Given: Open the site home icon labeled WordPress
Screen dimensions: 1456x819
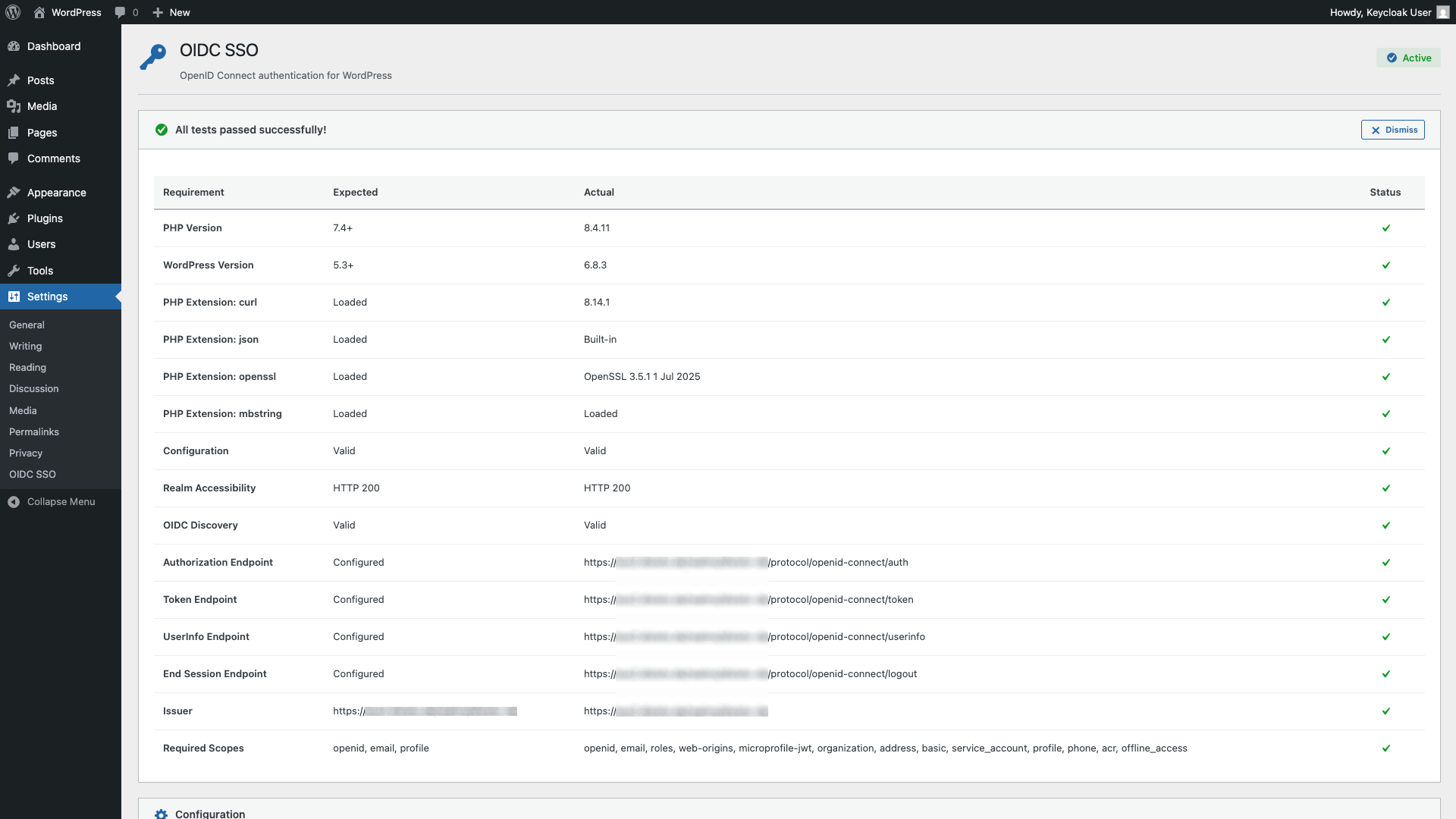Looking at the screenshot, I should click(39, 12).
